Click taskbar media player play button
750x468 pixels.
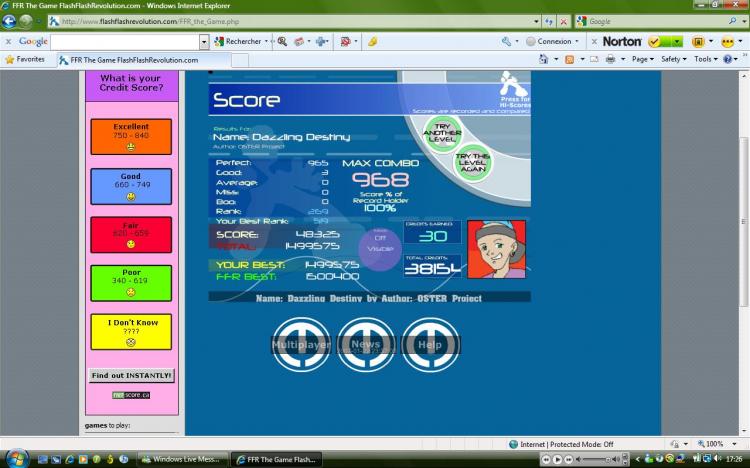coord(557,459)
